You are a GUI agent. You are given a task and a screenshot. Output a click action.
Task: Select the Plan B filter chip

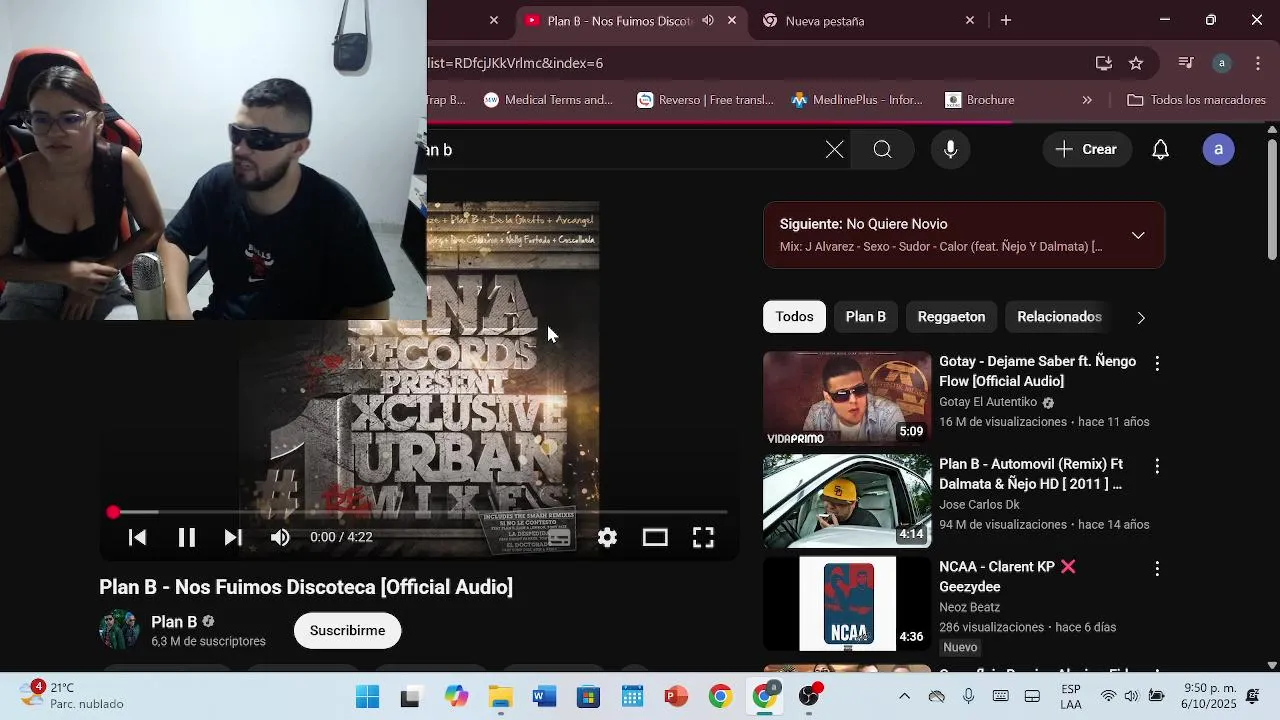(x=866, y=317)
